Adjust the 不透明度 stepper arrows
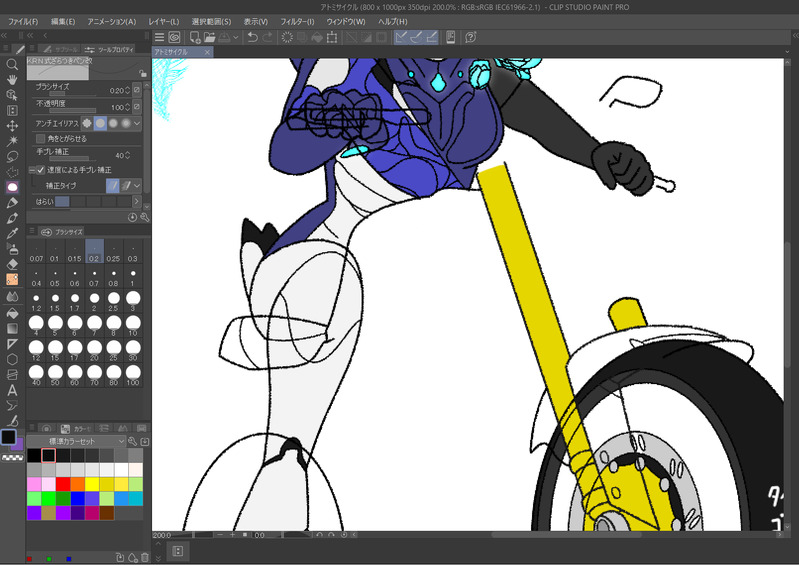The width and height of the screenshot is (799, 565). coord(127,107)
